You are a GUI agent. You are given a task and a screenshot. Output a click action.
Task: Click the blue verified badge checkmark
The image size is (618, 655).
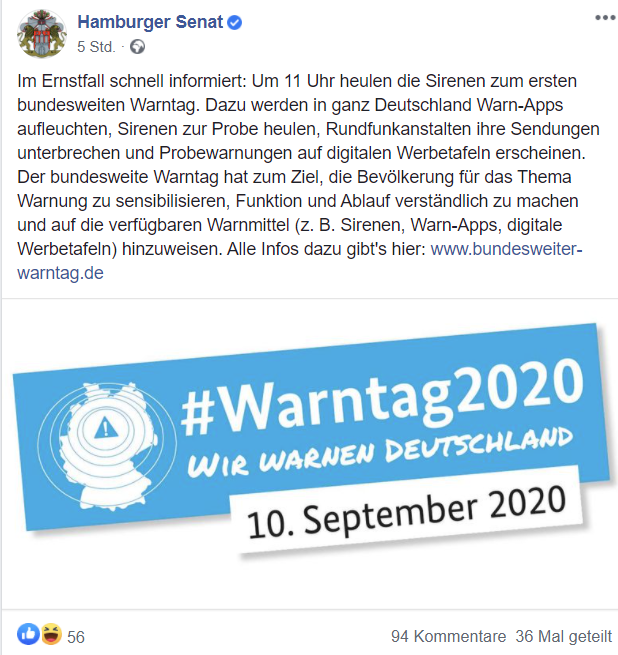234,23
